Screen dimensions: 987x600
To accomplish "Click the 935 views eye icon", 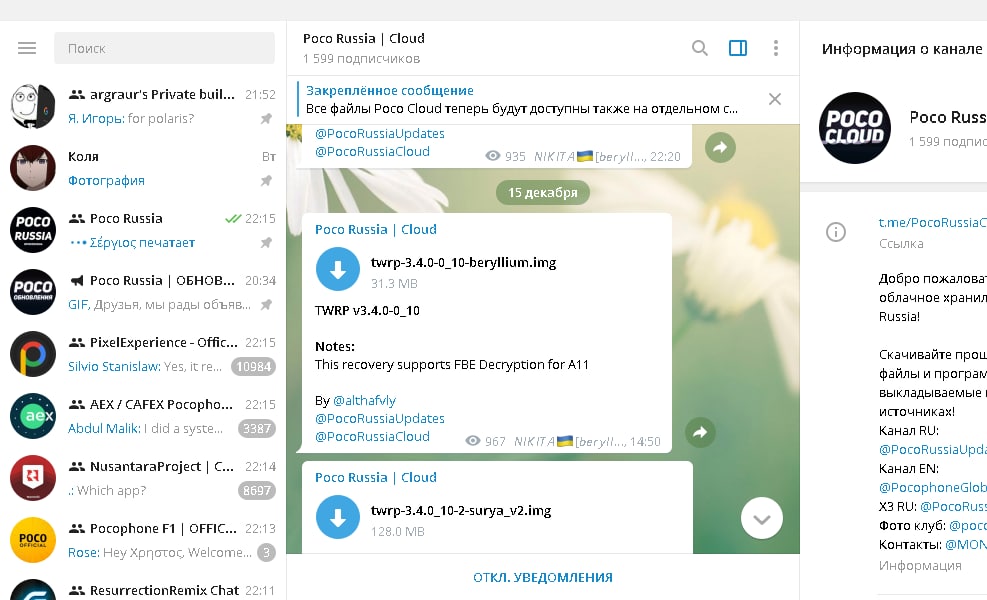I will (x=493, y=156).
